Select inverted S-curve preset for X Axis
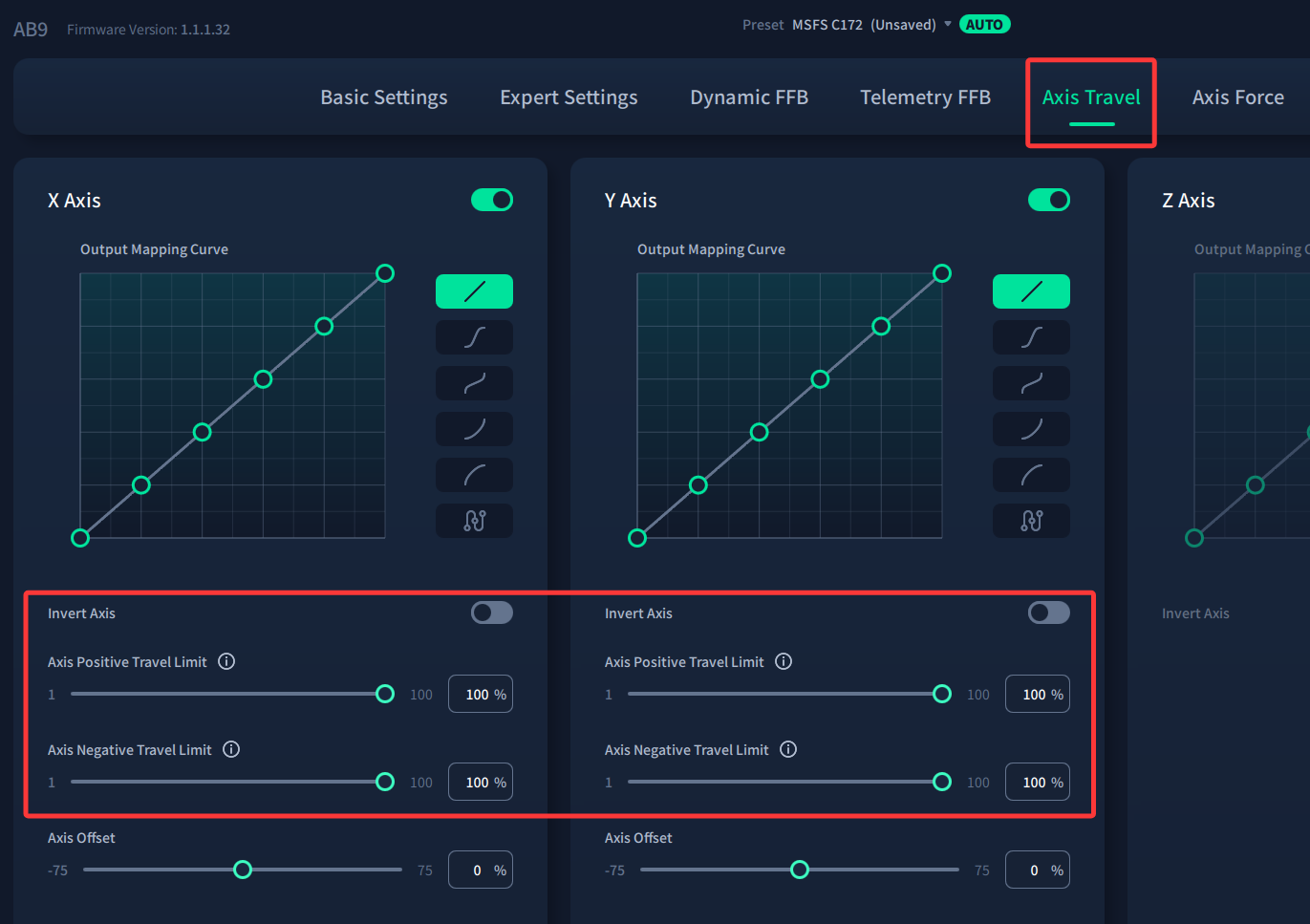The image size is (1310, 924). pyautogui.click(x=474, y=383)
